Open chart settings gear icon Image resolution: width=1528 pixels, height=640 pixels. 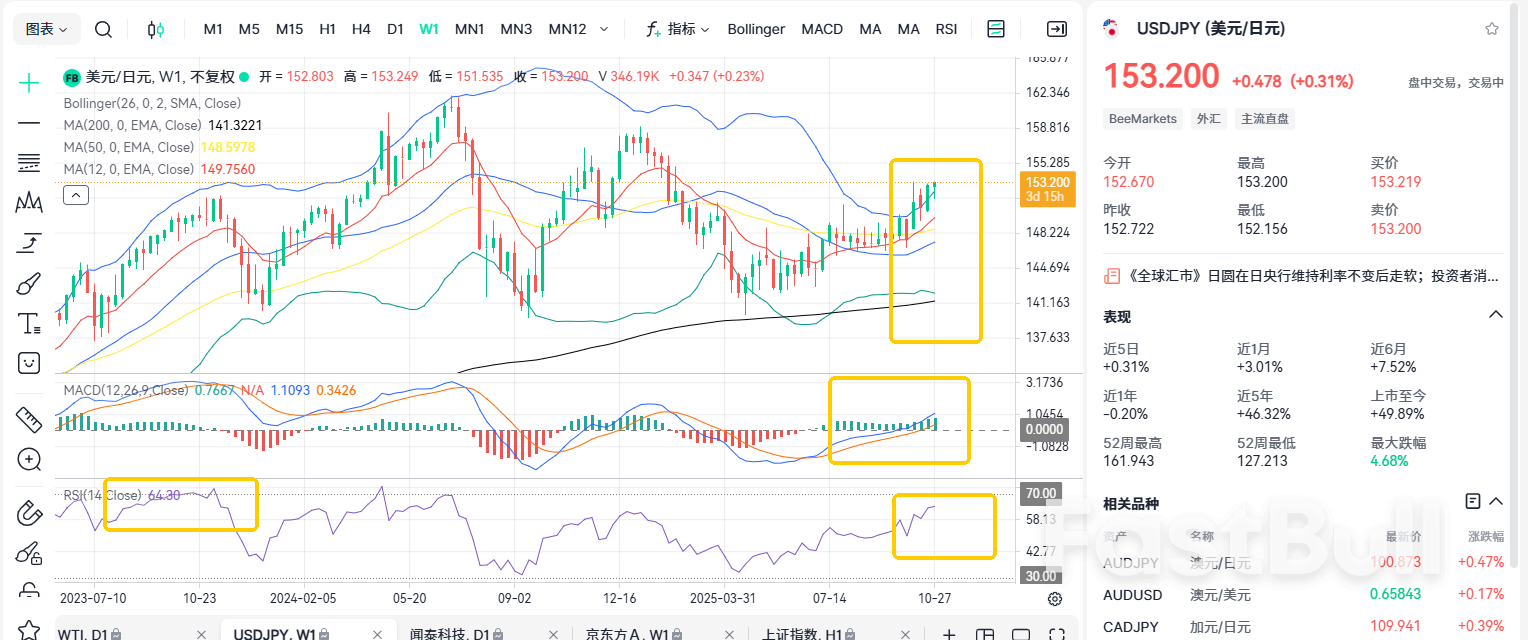click(1054, 599)
